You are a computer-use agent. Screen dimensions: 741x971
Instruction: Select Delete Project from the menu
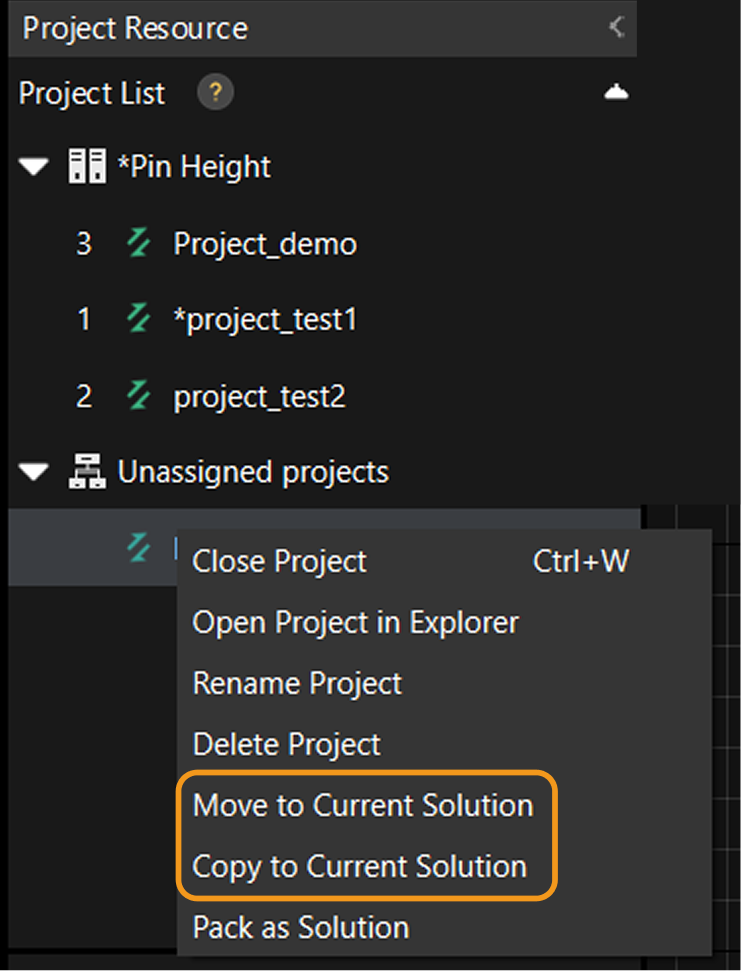coord(286,744)
